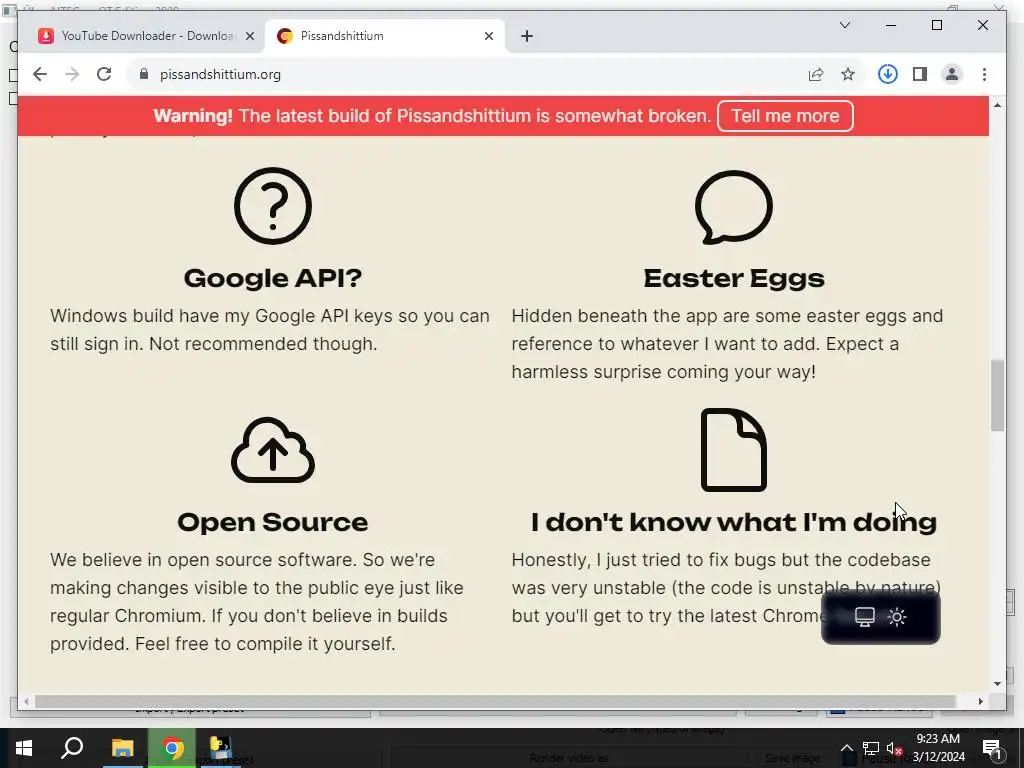
Task: Click the padlock site info icon
Action: [144, 74]
